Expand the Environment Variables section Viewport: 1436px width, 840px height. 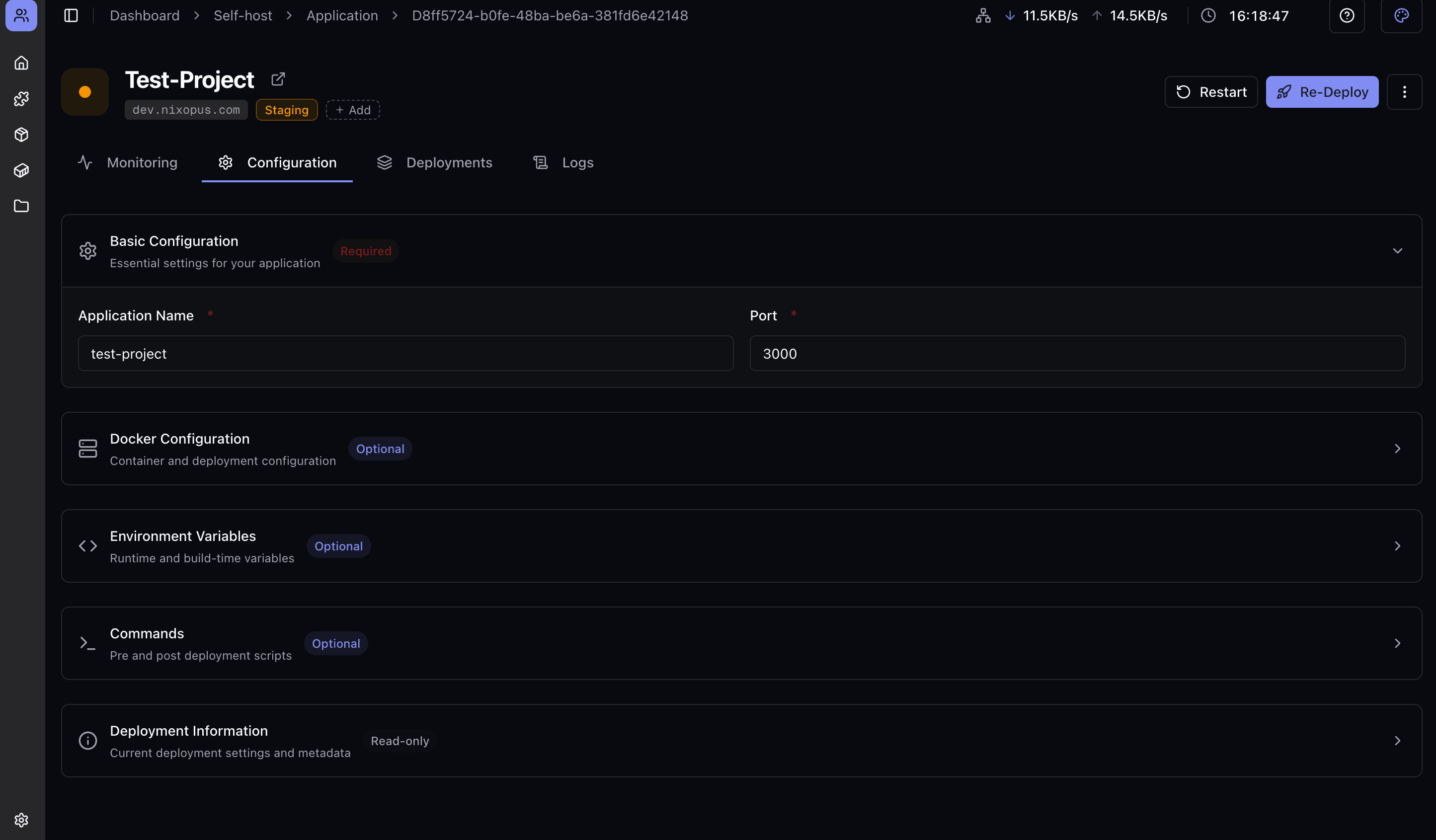[1397, 545]
